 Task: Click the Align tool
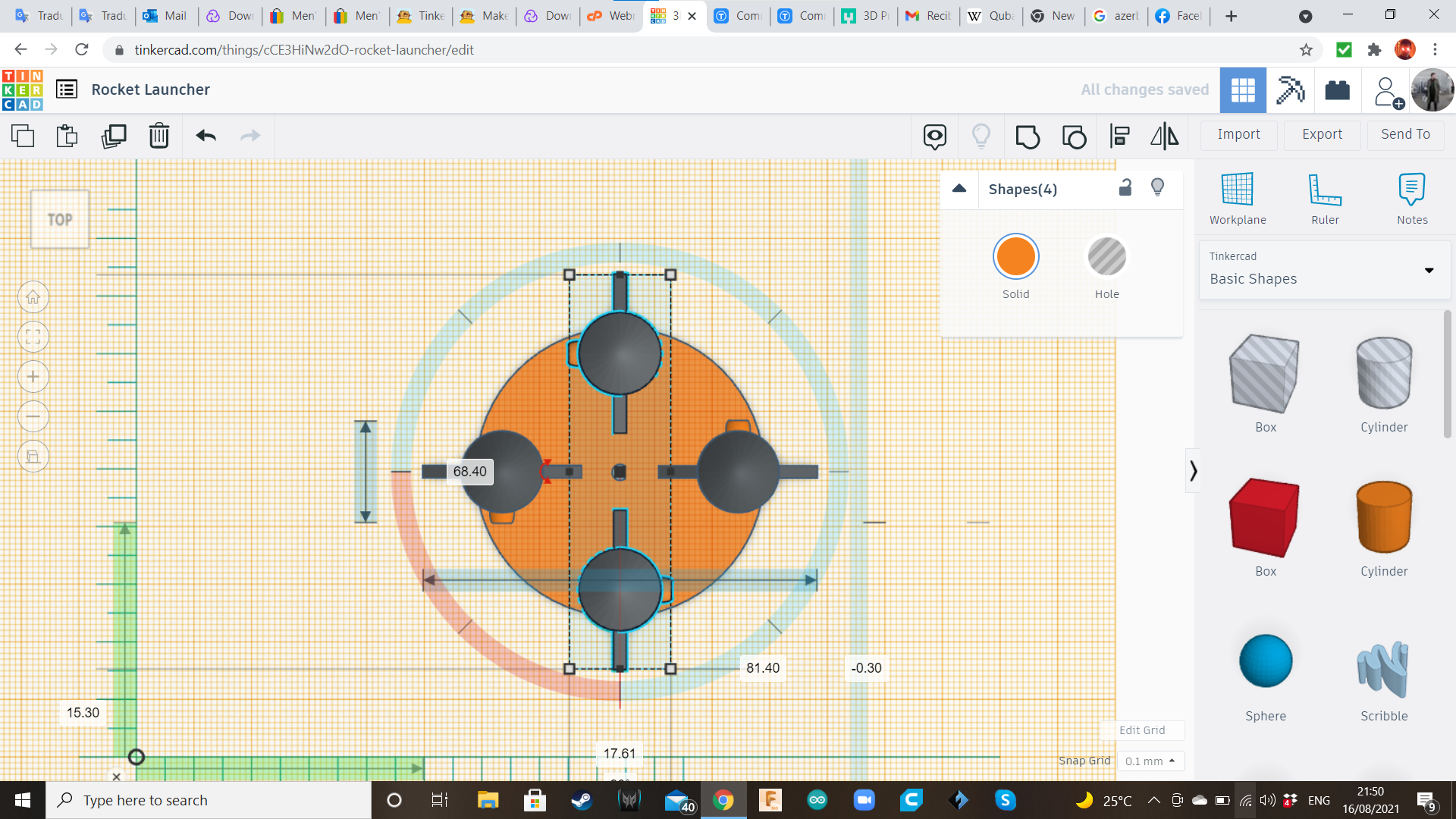(x=1120, y=136)
